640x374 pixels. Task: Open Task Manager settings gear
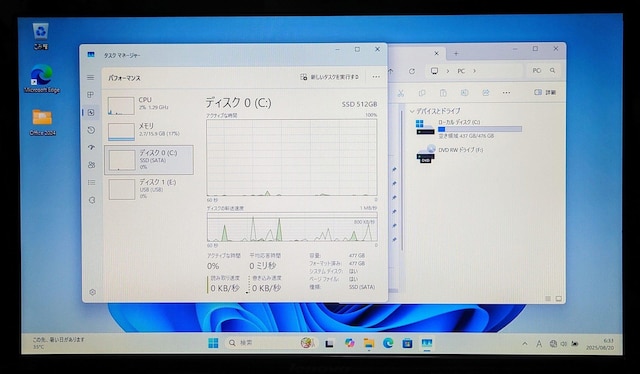pyautogui.click(x=92, y=292)
